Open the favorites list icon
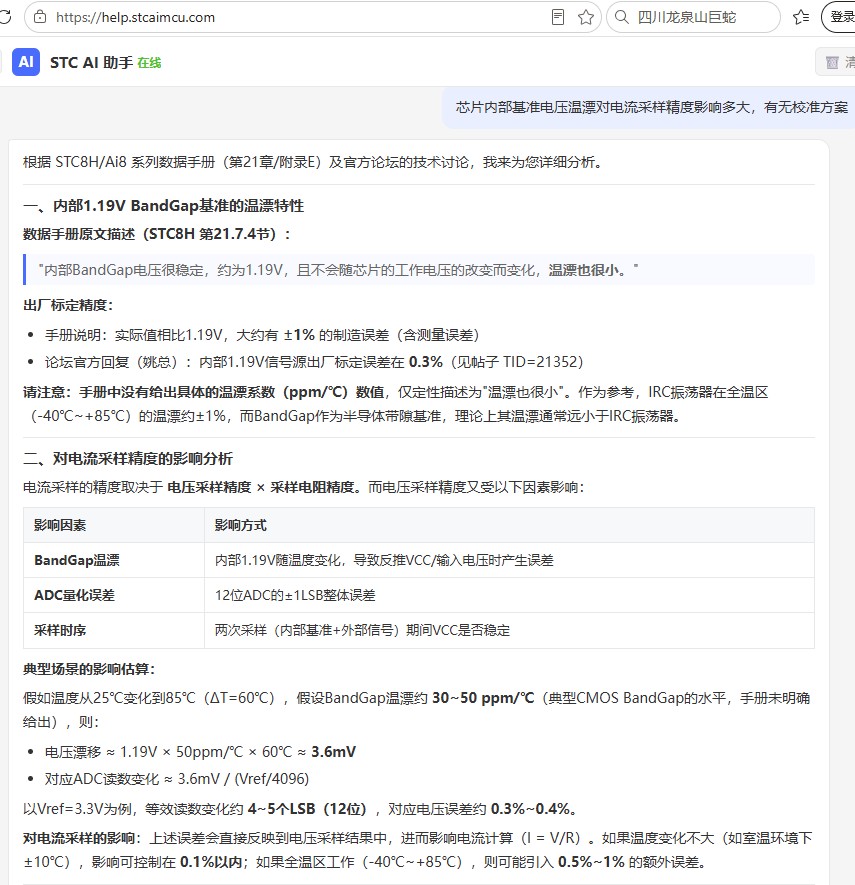855x885 pixels. point(801,17)
